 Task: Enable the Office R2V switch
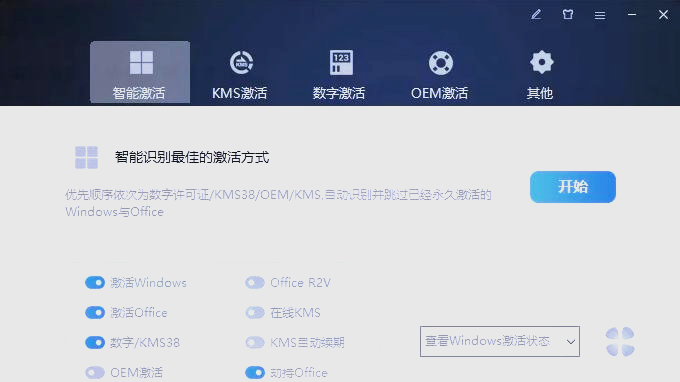click(255, 283)
